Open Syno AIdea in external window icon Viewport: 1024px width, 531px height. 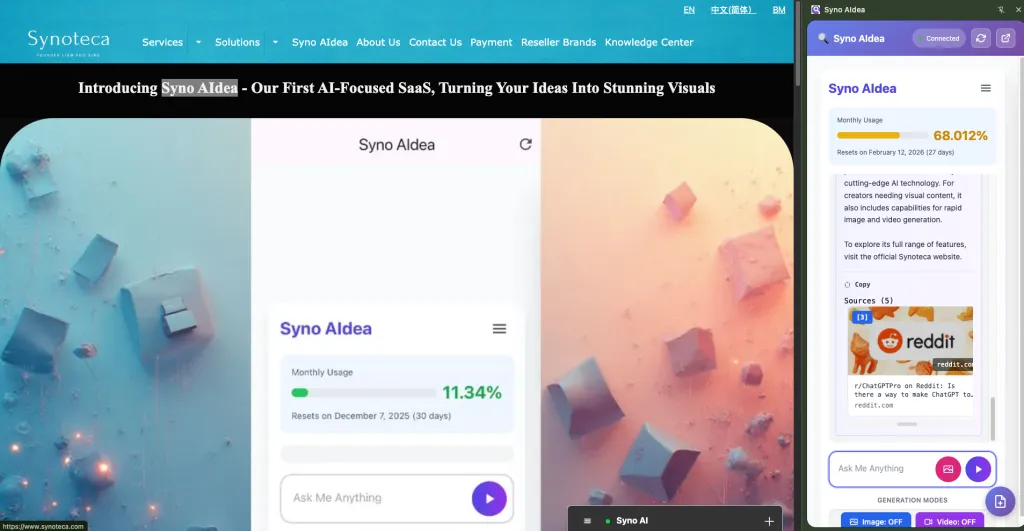click(x=1006, y=39)
